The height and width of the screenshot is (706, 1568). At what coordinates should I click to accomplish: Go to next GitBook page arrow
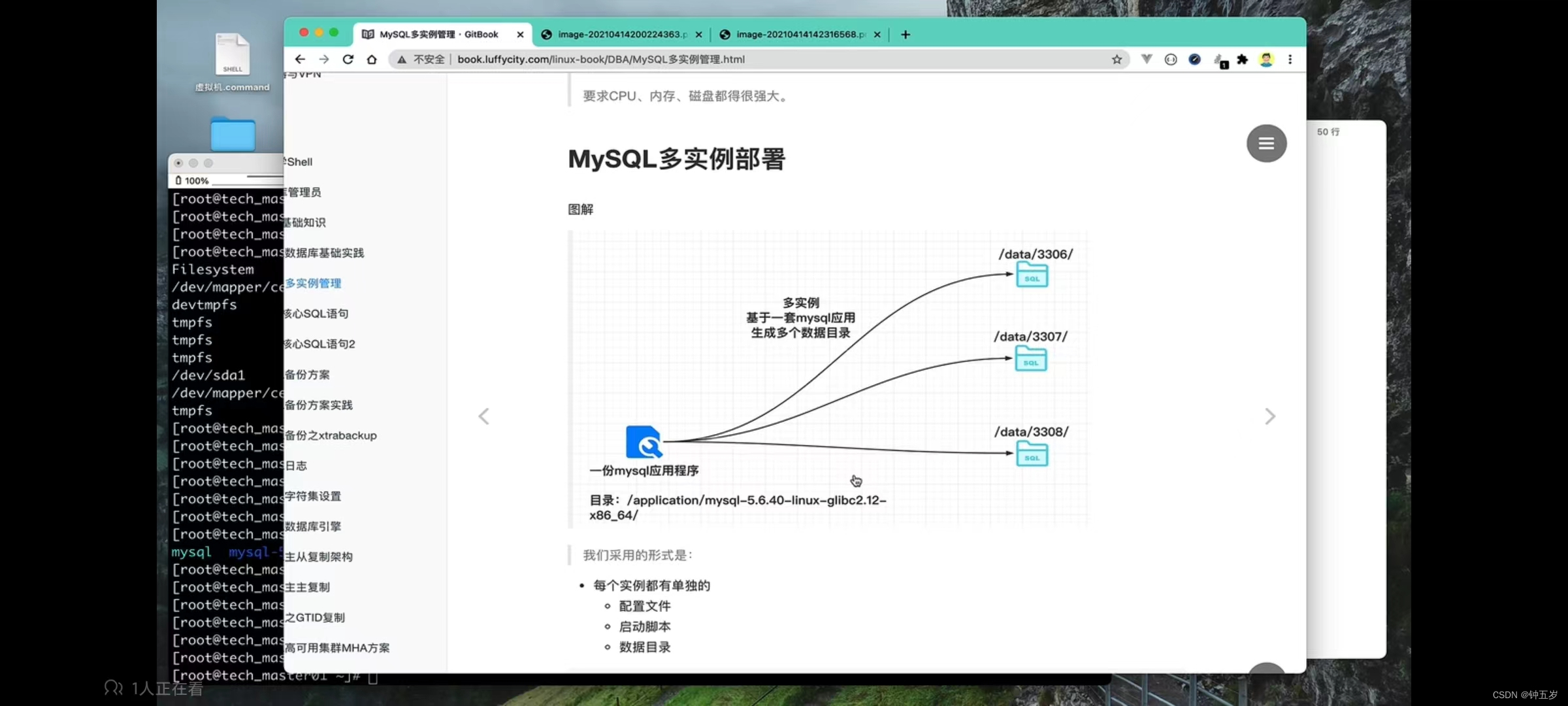pos(1269,416)
